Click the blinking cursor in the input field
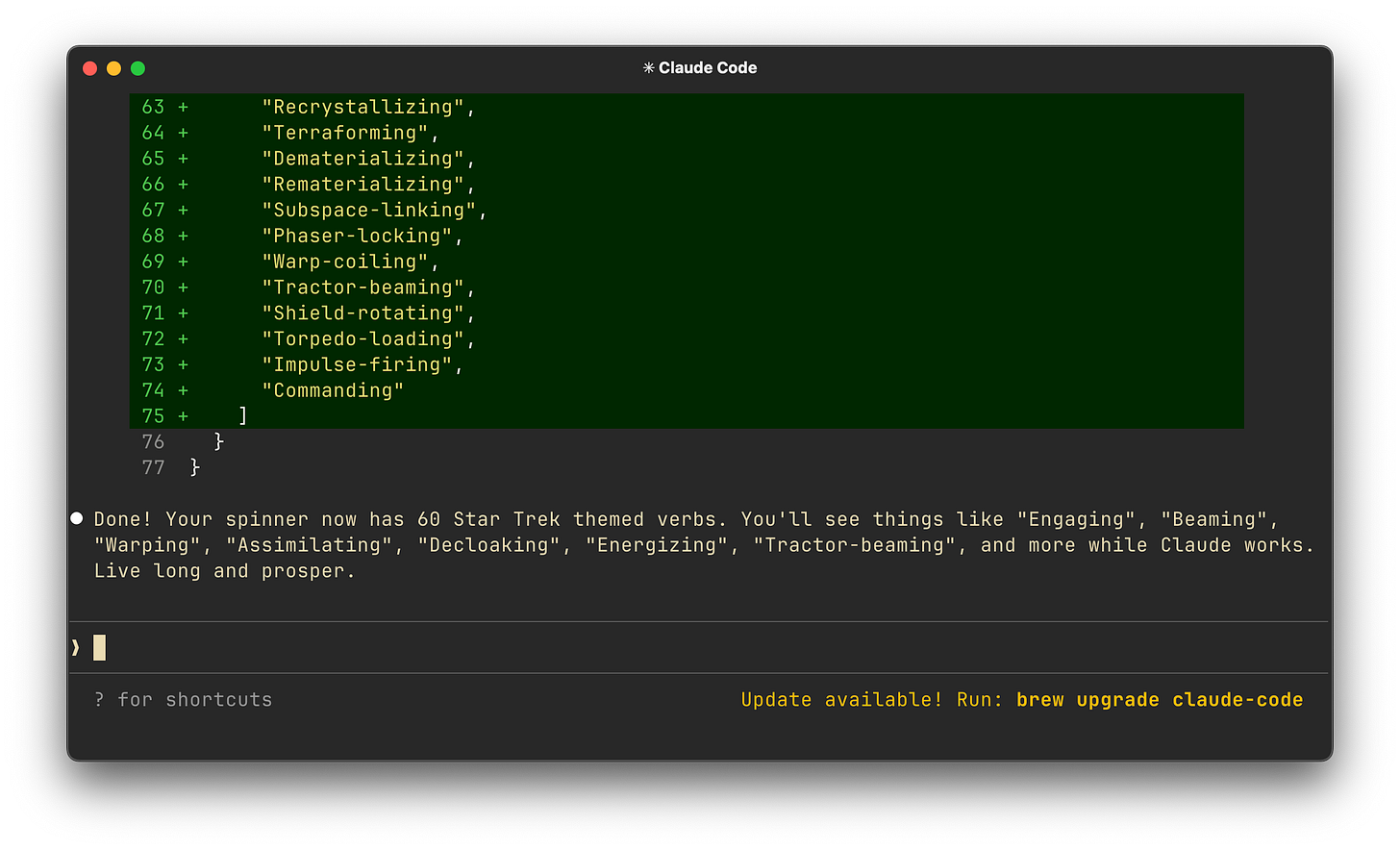The image size is (1400, 850). 98,647
